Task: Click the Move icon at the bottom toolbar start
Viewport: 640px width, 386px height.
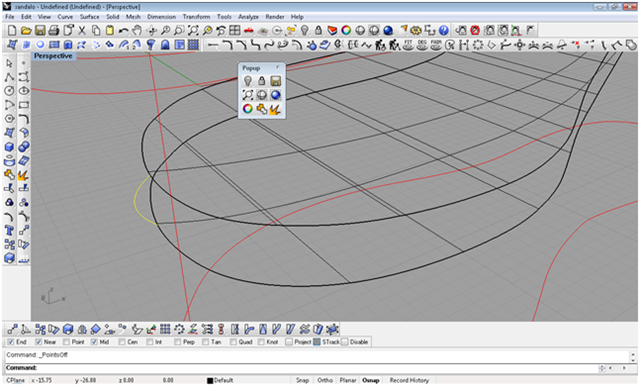Action: pos(12,329)
